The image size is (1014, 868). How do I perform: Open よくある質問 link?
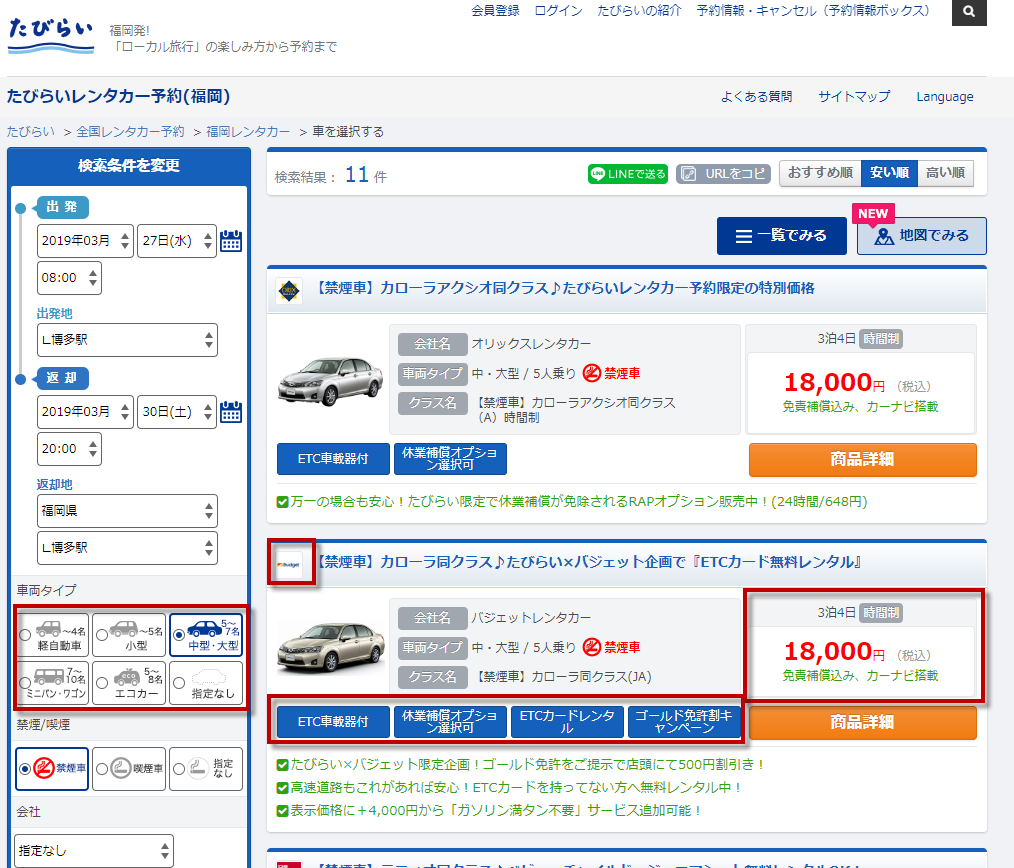[x=757, y=97]
